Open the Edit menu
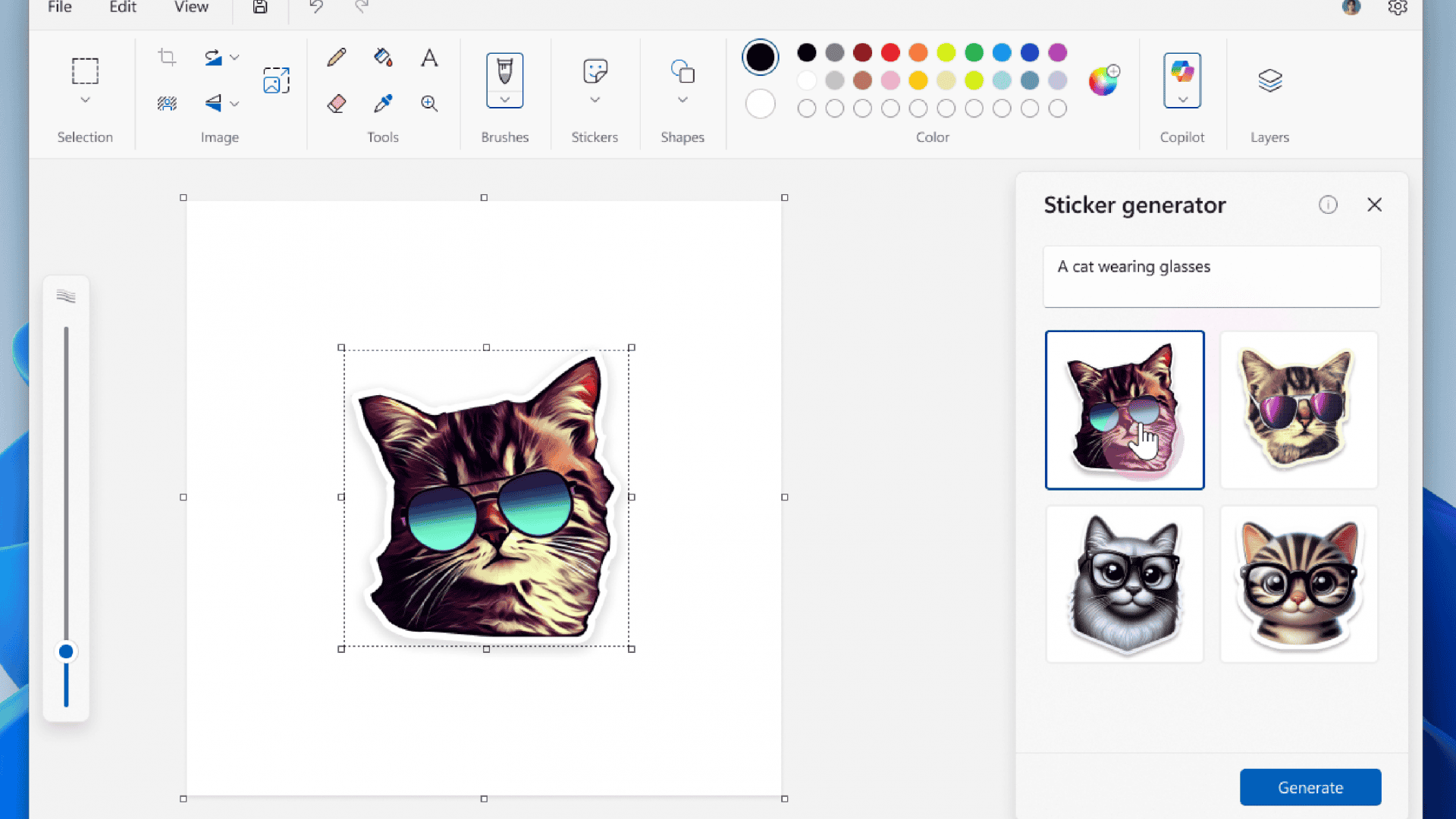The height and width of the screenshot is (819, 1456). (x=123, y=8)
